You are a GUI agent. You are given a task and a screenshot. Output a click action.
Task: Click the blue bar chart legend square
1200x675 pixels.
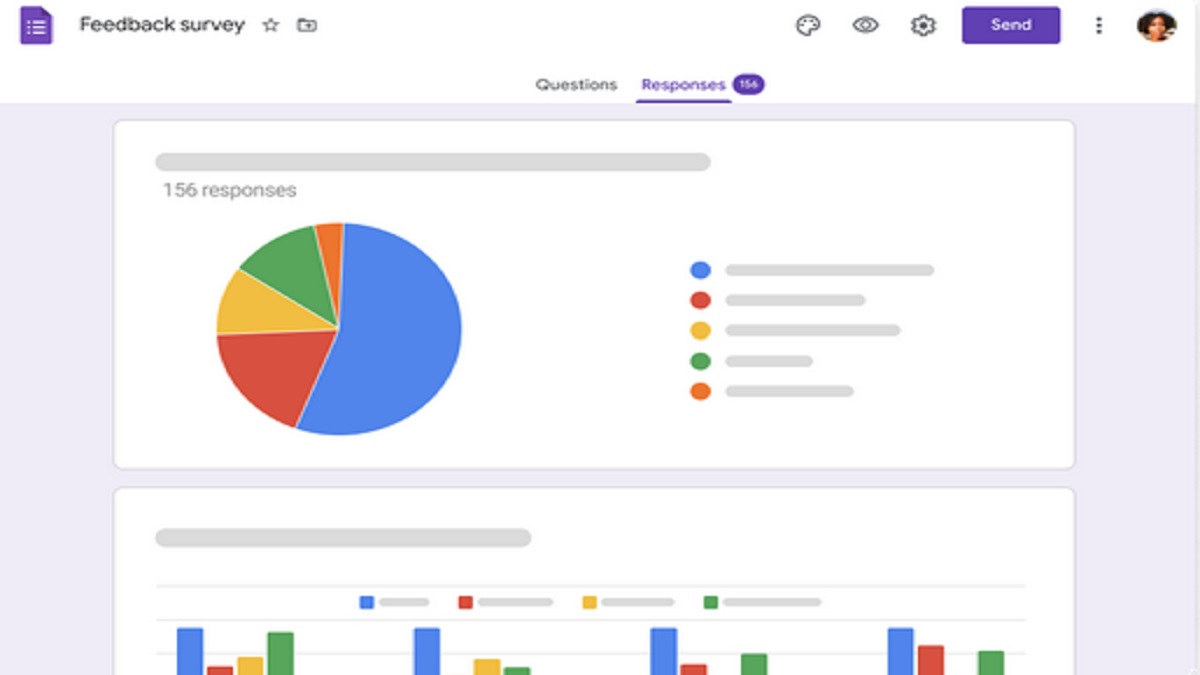[x=366, y=602]
